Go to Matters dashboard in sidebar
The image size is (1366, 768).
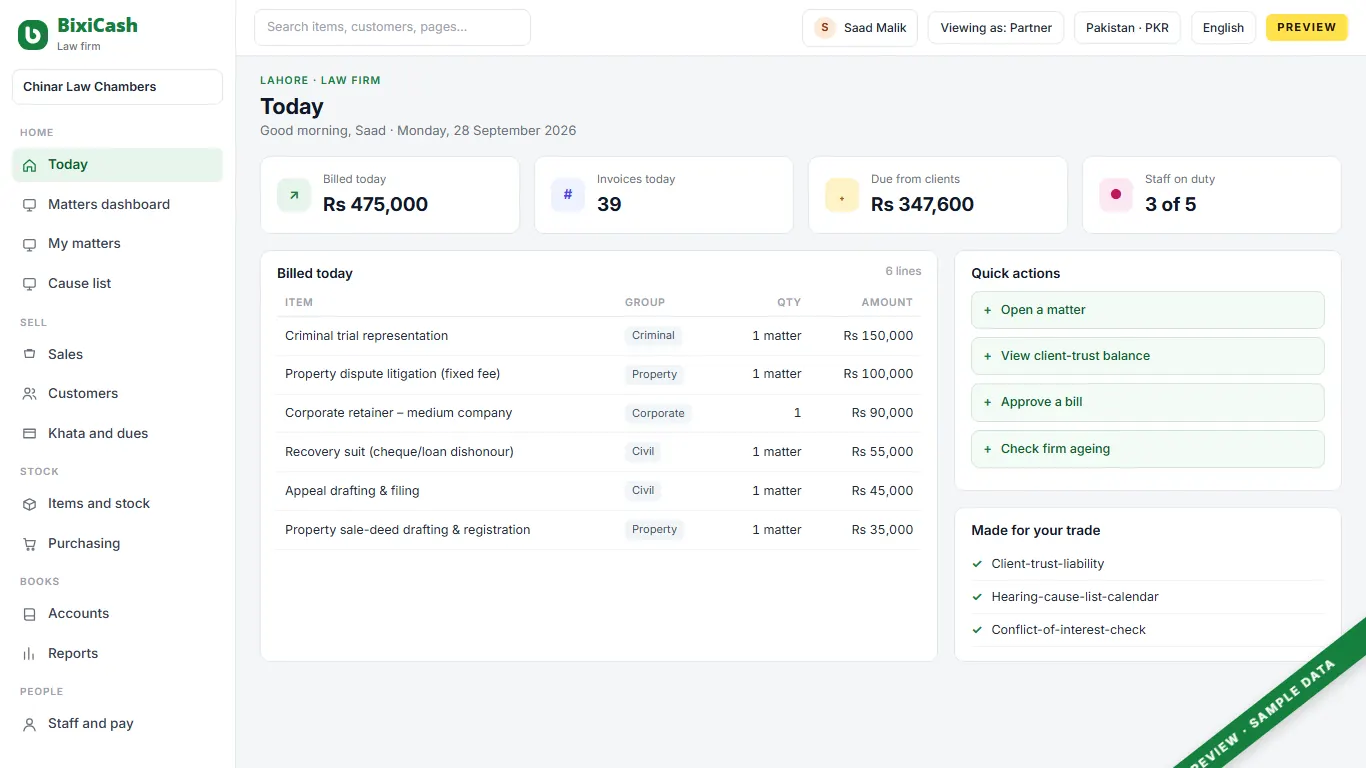coord(117,205)
